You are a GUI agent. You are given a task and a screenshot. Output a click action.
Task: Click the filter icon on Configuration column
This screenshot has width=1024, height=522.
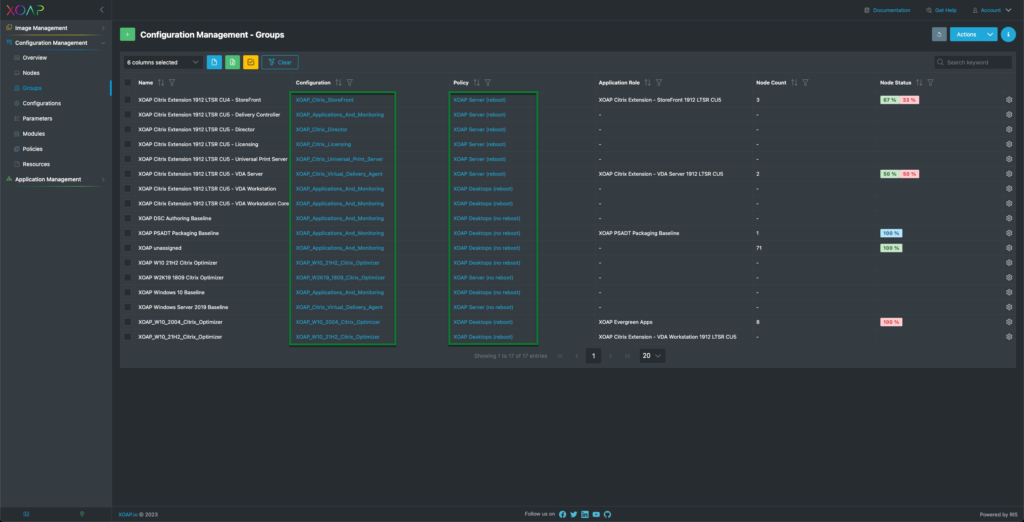349,82
